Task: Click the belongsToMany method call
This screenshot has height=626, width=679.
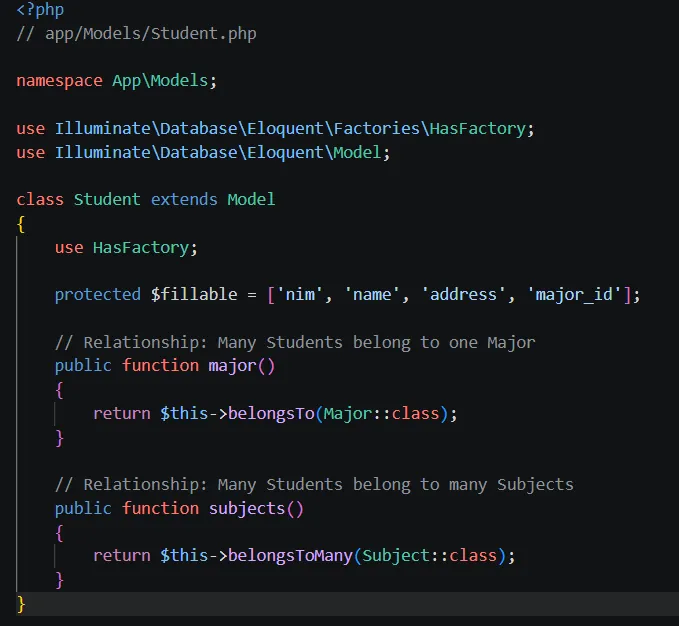Action: 290,555
